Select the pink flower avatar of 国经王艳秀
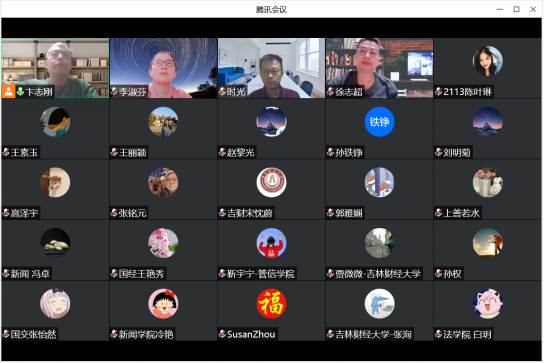544x363 pixels. [163, 243]
